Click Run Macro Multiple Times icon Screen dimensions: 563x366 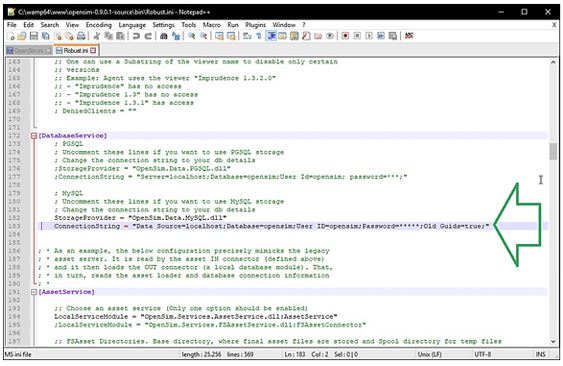[381, 36]
